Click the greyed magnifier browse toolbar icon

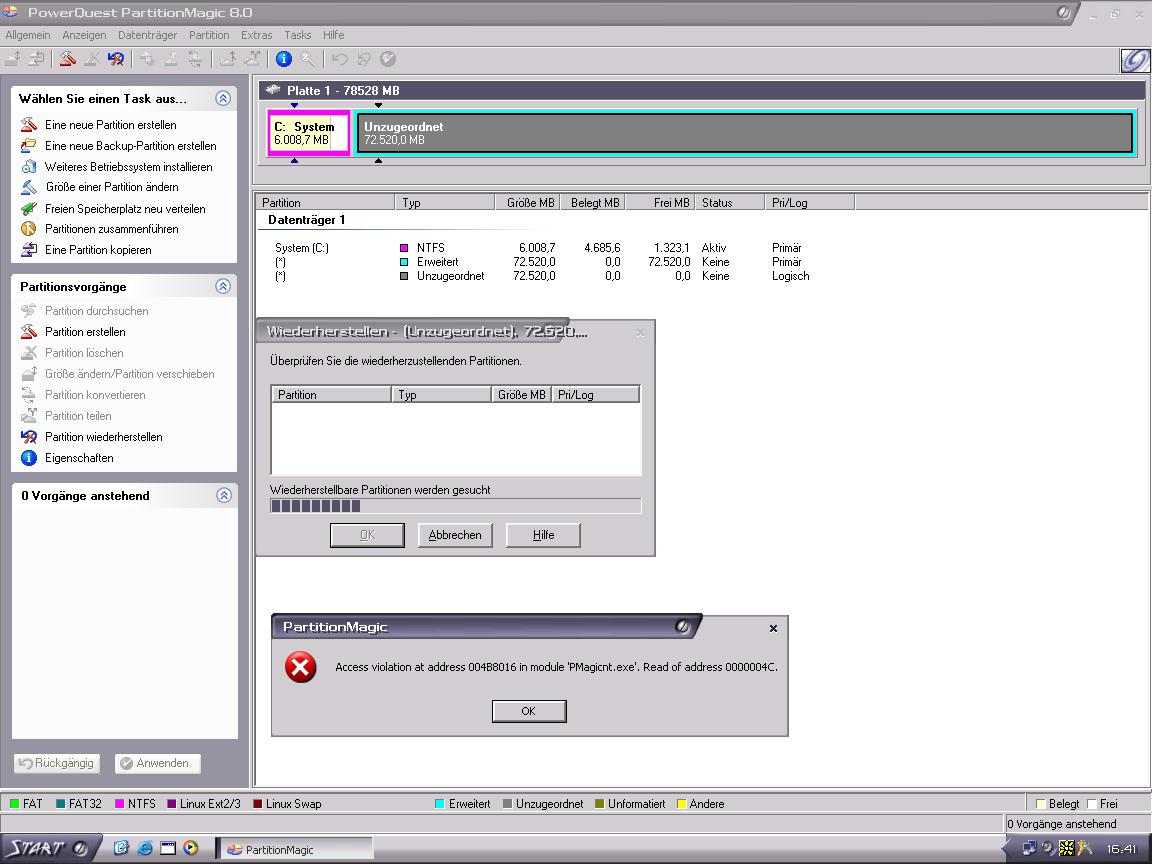(308, 60)
